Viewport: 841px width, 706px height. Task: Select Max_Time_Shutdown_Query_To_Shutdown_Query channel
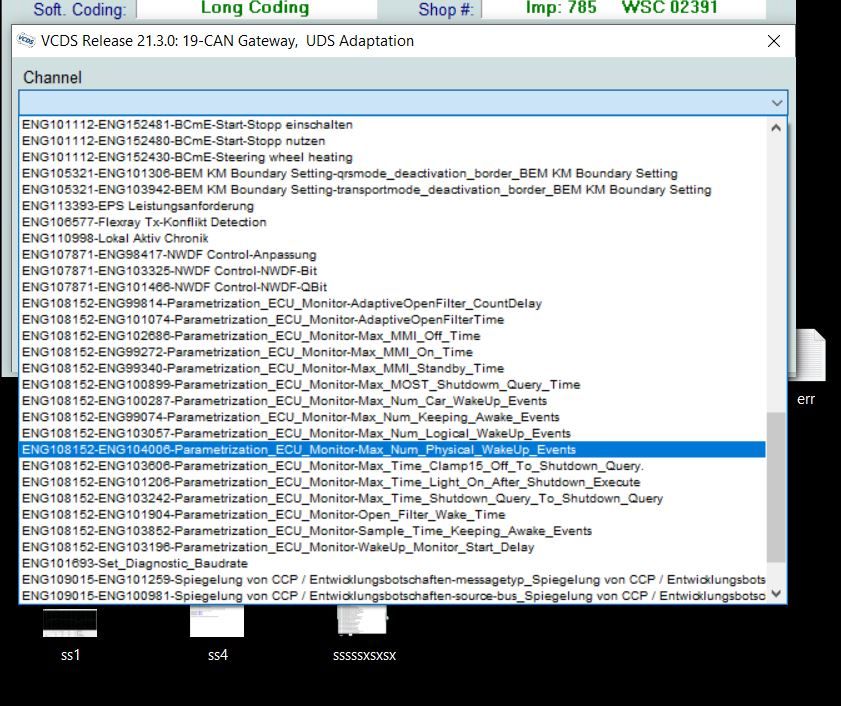click(392, 498)
